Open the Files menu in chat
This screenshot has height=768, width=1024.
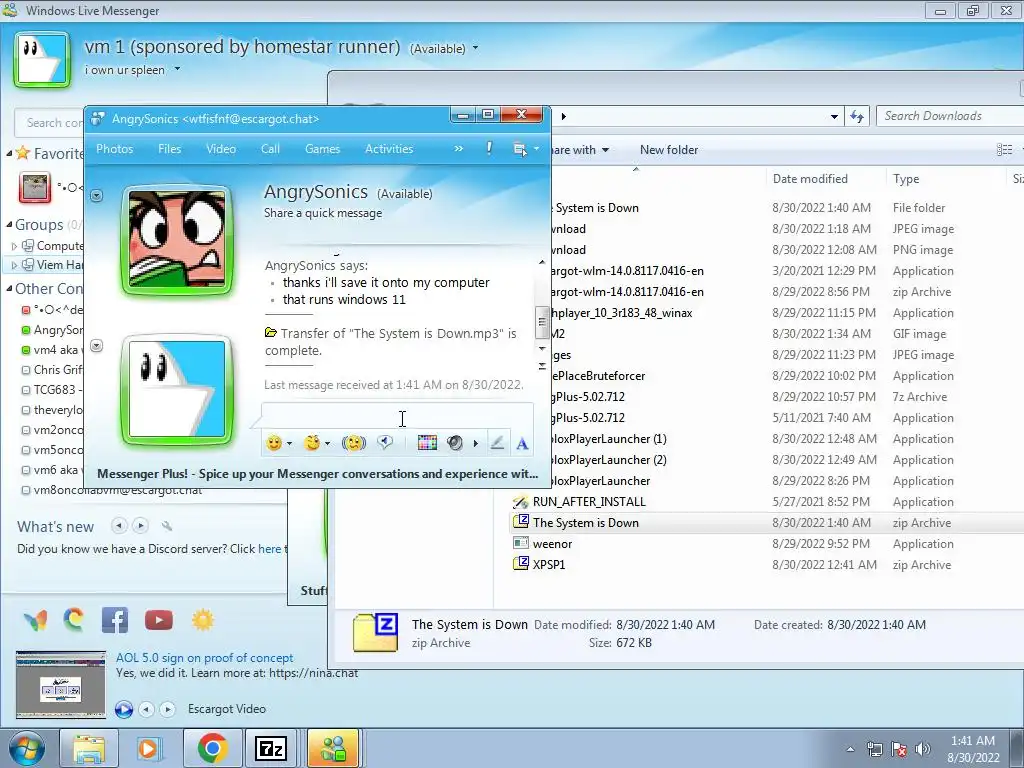point(169,149)
